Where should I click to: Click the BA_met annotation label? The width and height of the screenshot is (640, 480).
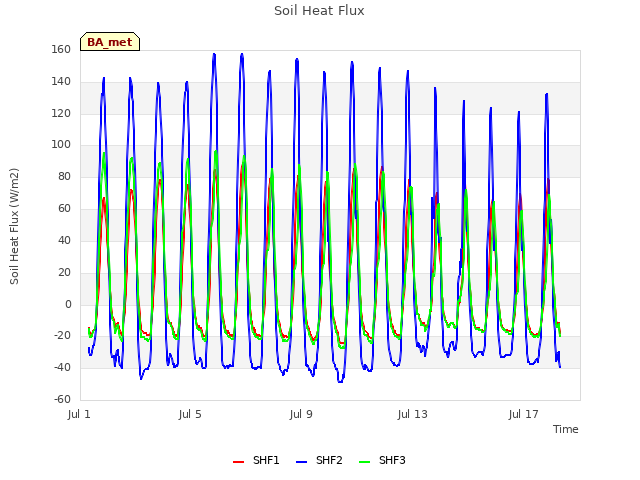pyautogui.click(x=110, y=42)
